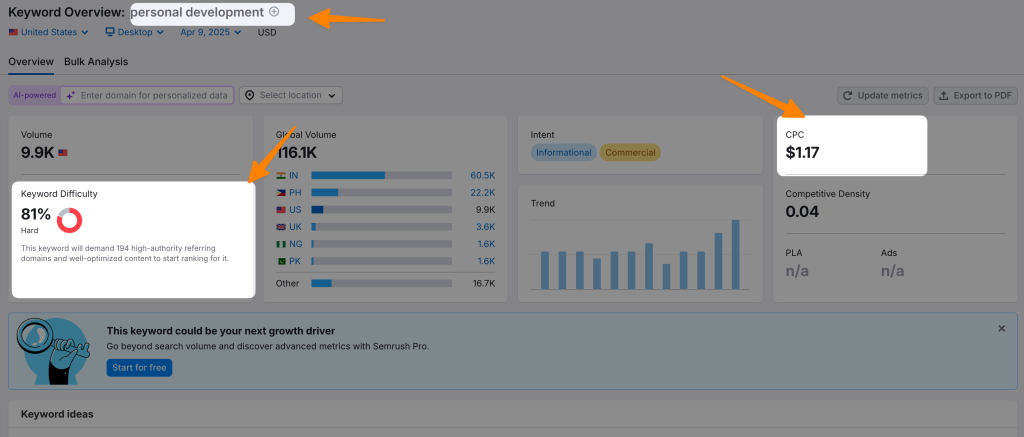This screenshot has height=437, width=1024.
Task: Click the US volume bar in Global Volume
Action: tap(381, 210)
